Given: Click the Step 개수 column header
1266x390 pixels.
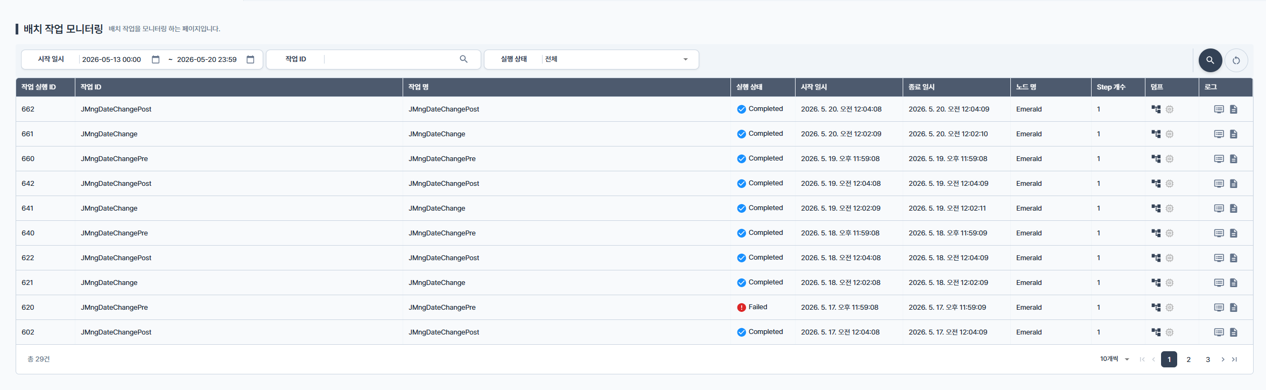Looking at the screenshot, I should coord(1118,87).
